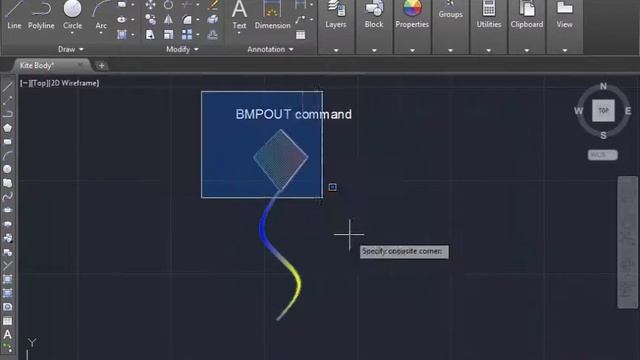Click the Explode tool in Modify panel

(x=213, y=20)
